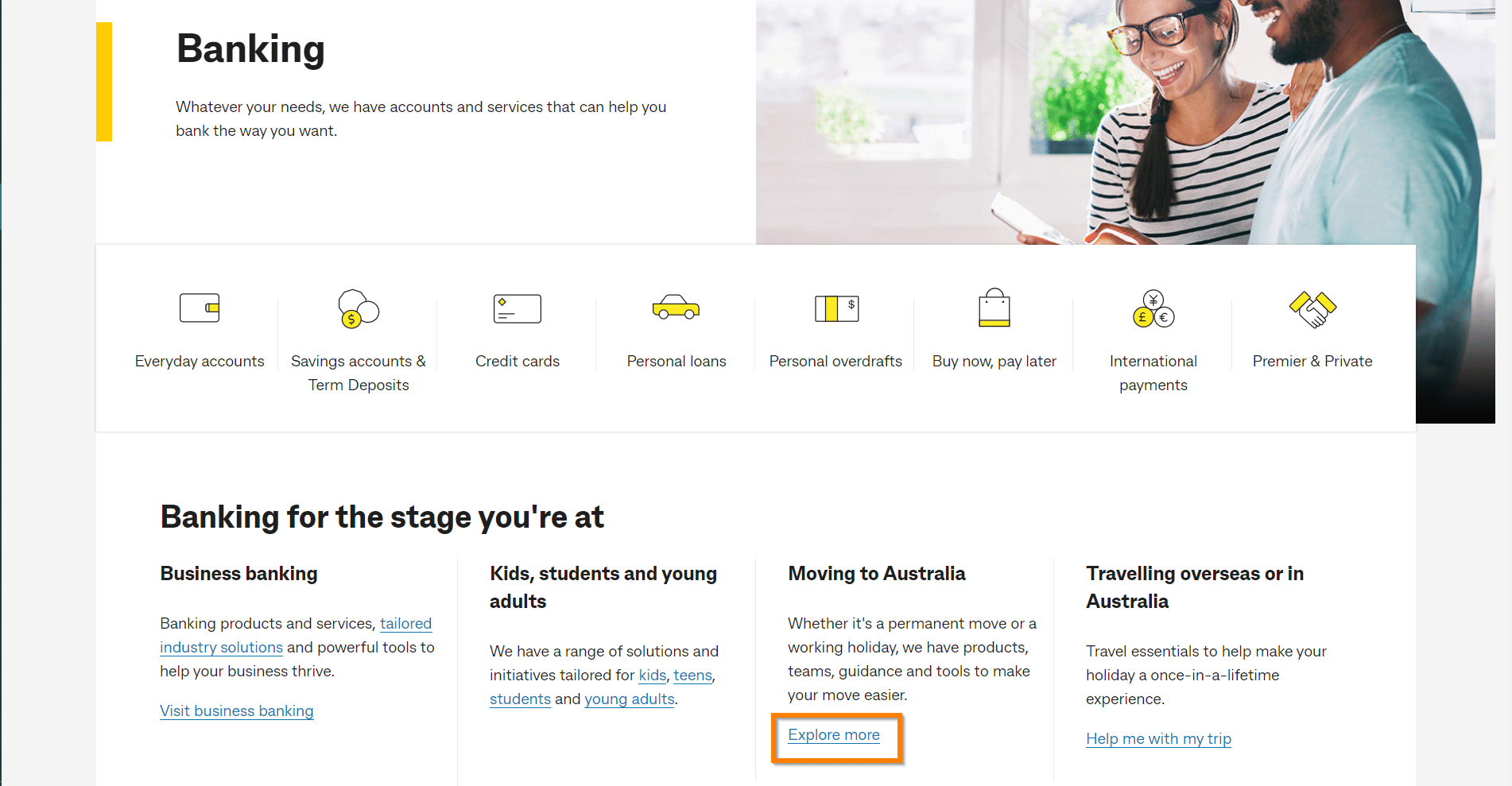
Task: Click the Personal loans car icon
Action: [x=676, y=308]
